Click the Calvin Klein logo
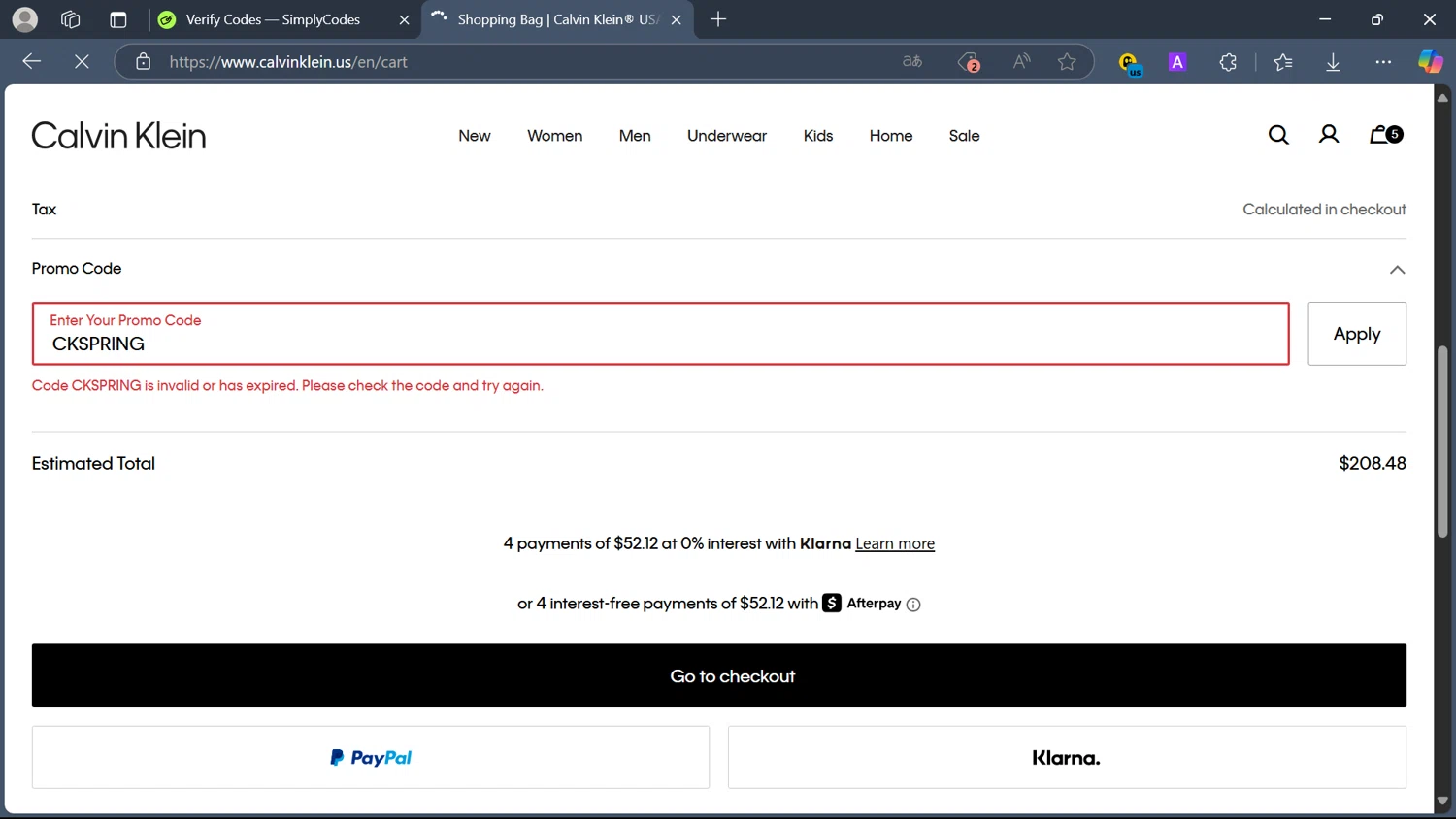Viewport: 1456px width, 819px height. click(x=118, y=136)
